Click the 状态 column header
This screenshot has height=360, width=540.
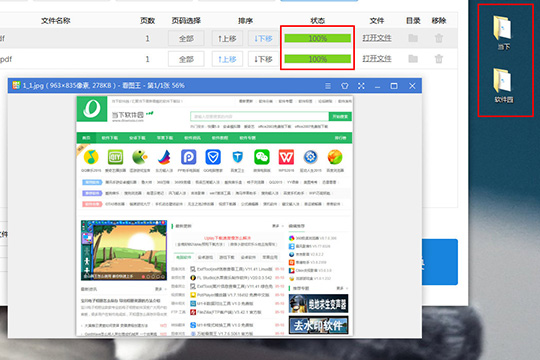coord(318,21)
